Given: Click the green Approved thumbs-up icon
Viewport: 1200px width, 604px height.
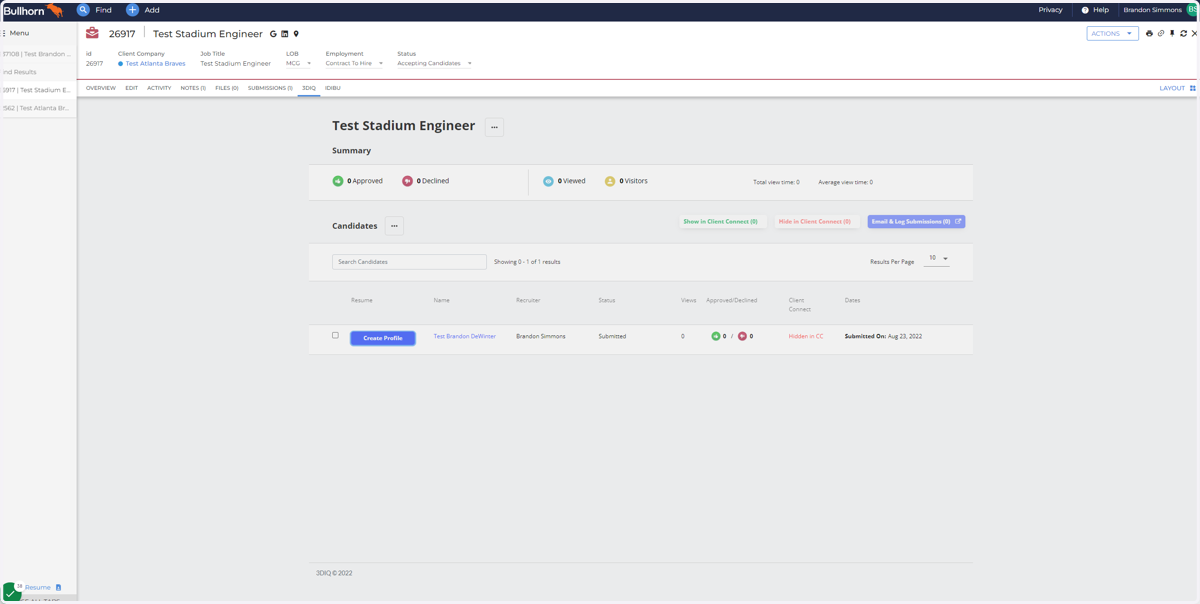Looking at the screenshot, I should [x=338, y=181].
